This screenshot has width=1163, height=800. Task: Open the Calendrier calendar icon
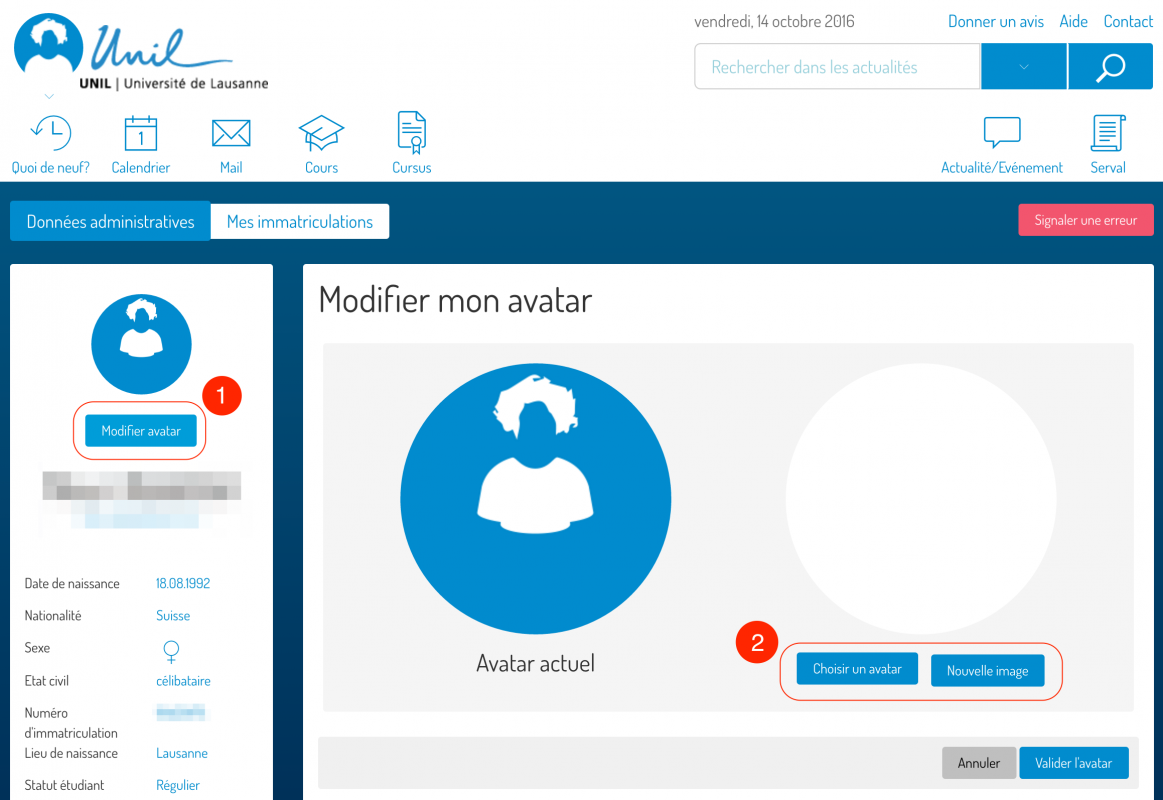pyautogui.click(x=141, y=133)
